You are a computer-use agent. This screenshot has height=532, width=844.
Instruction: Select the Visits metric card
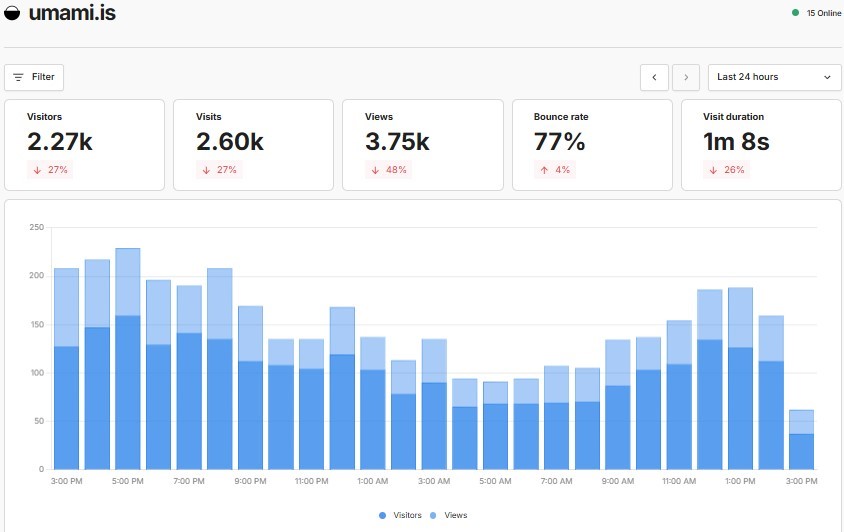[253, 145]
